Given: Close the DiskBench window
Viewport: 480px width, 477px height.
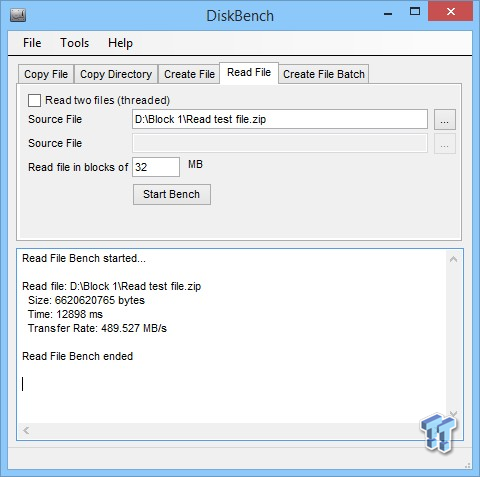Looking at the screenshot, I should pyautogui.click(x=450, y=12).
